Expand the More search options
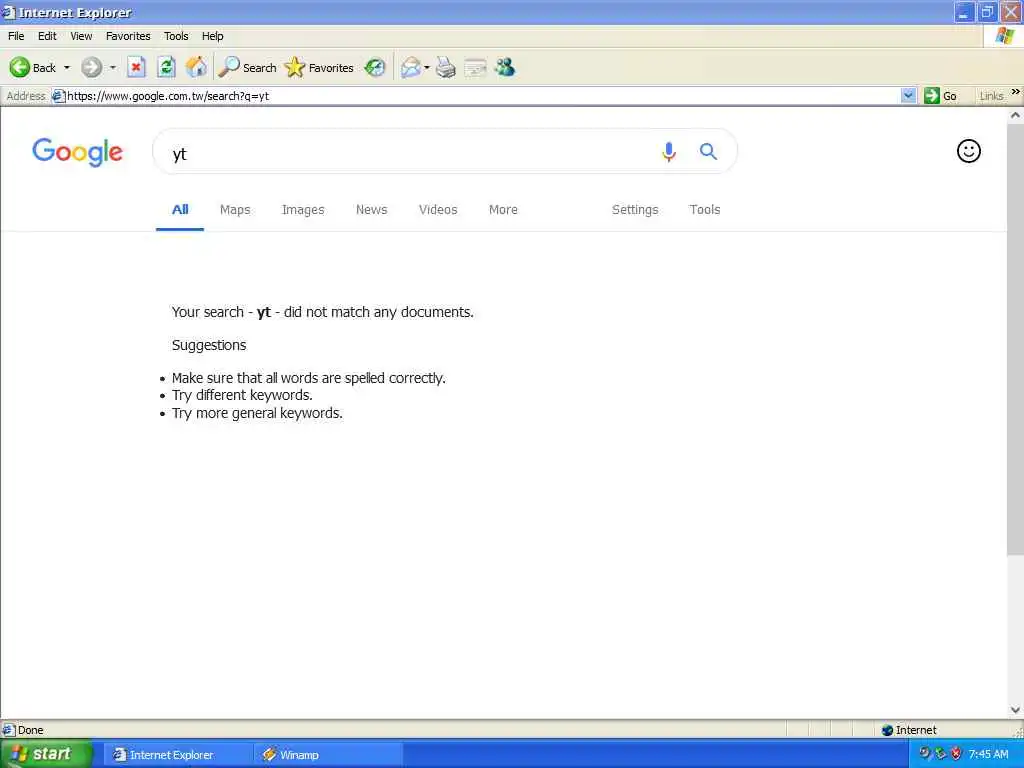 click(503, 210)
